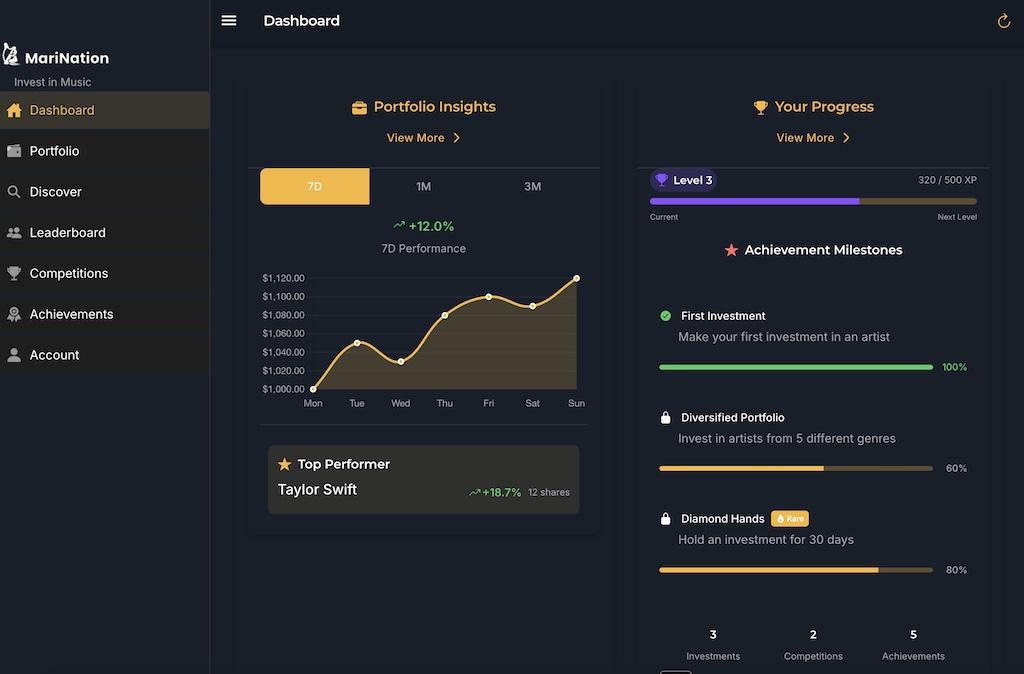Click the 3 Investments stat

tap(712, 645)
